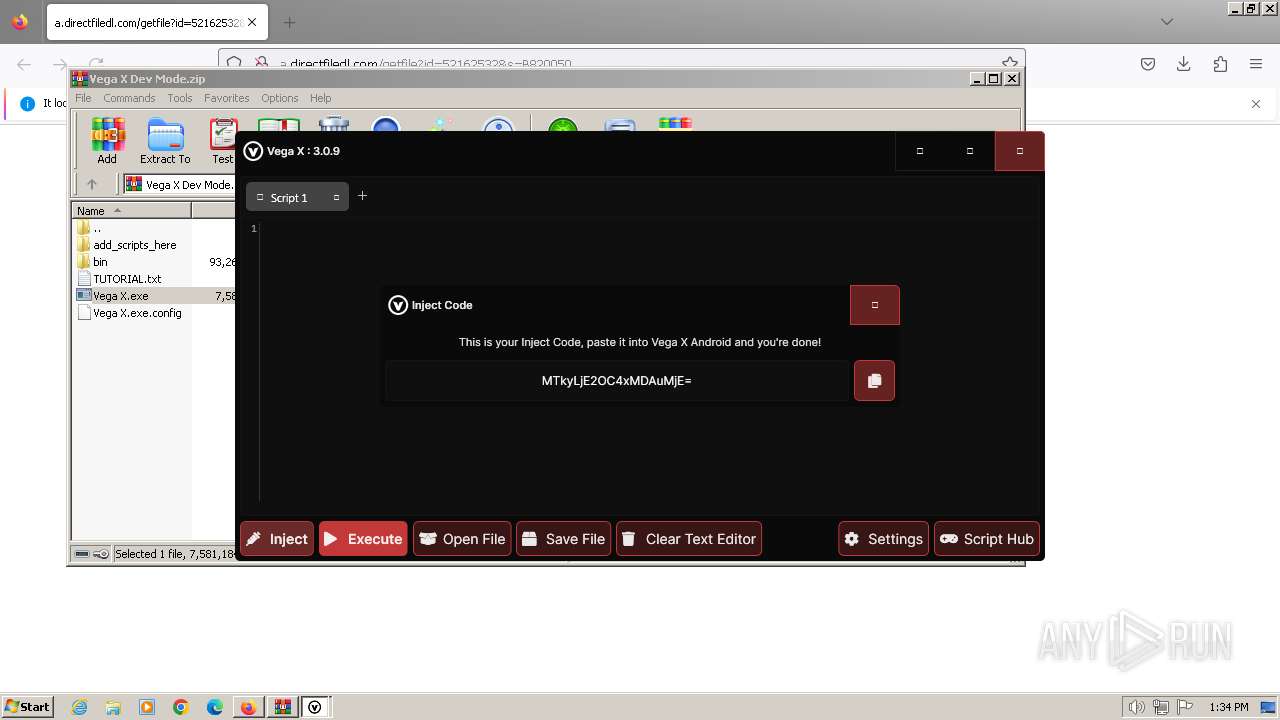Click the Open File button
The width and height of the screenshot is (1280, 720).
coord(462,539)
